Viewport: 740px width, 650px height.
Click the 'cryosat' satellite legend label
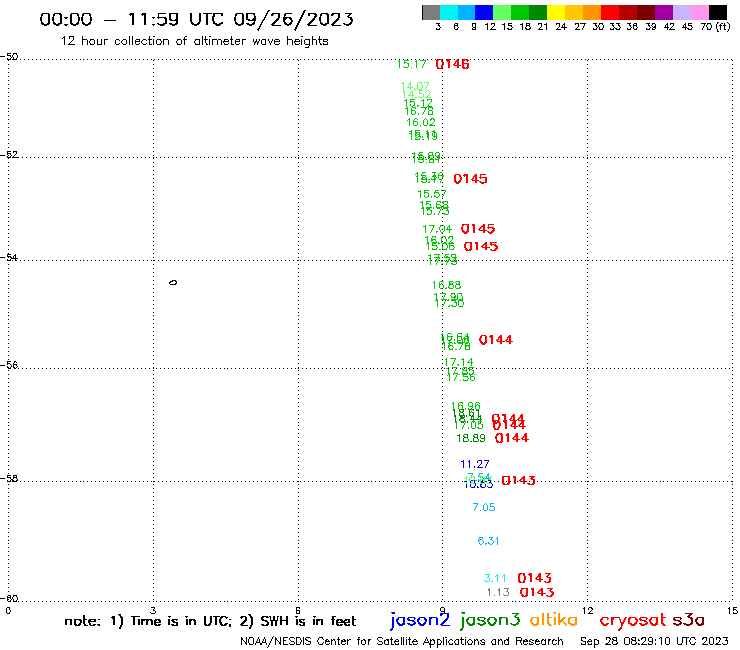point(633,621)
